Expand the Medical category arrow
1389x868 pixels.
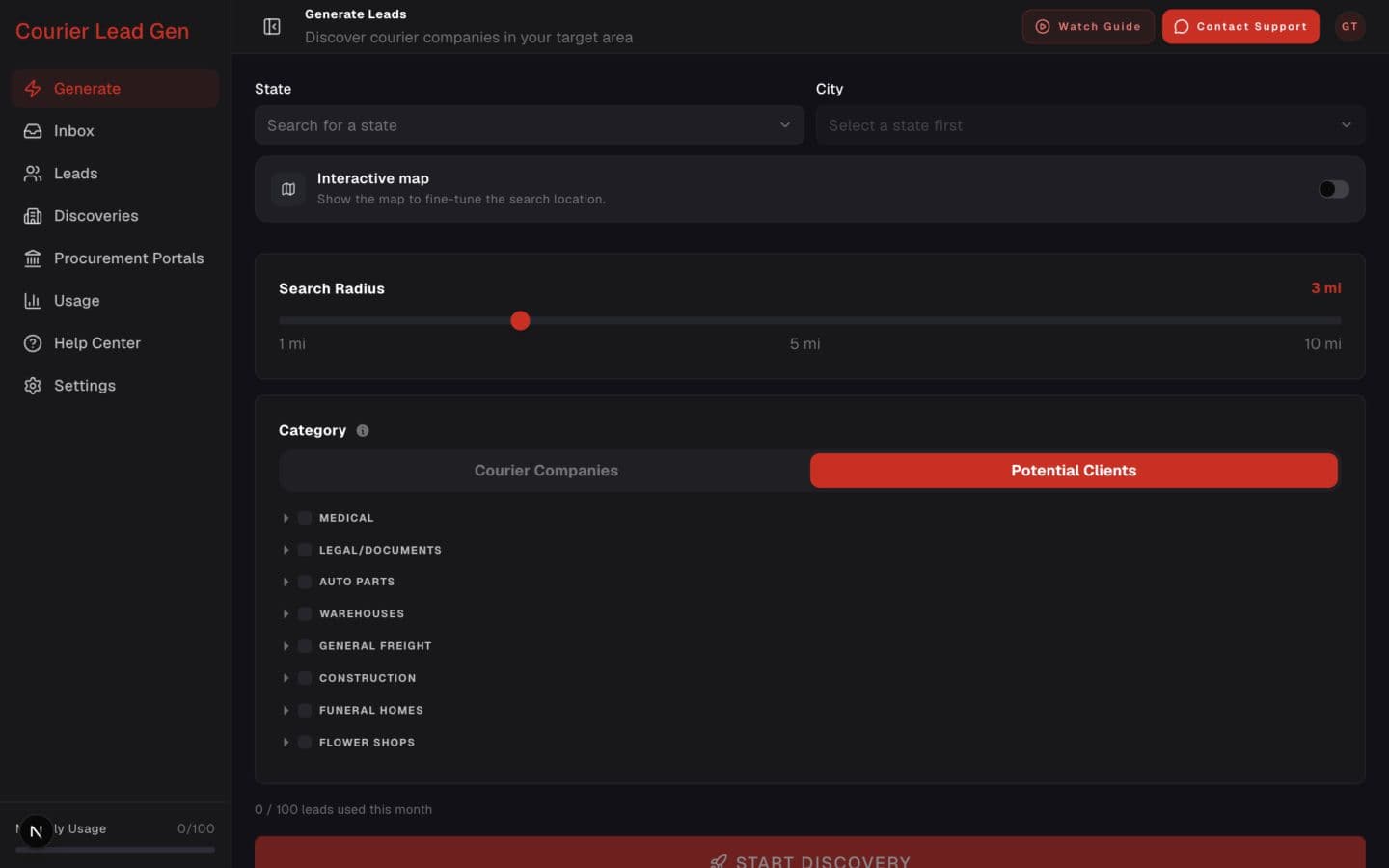tap(286, 518)
